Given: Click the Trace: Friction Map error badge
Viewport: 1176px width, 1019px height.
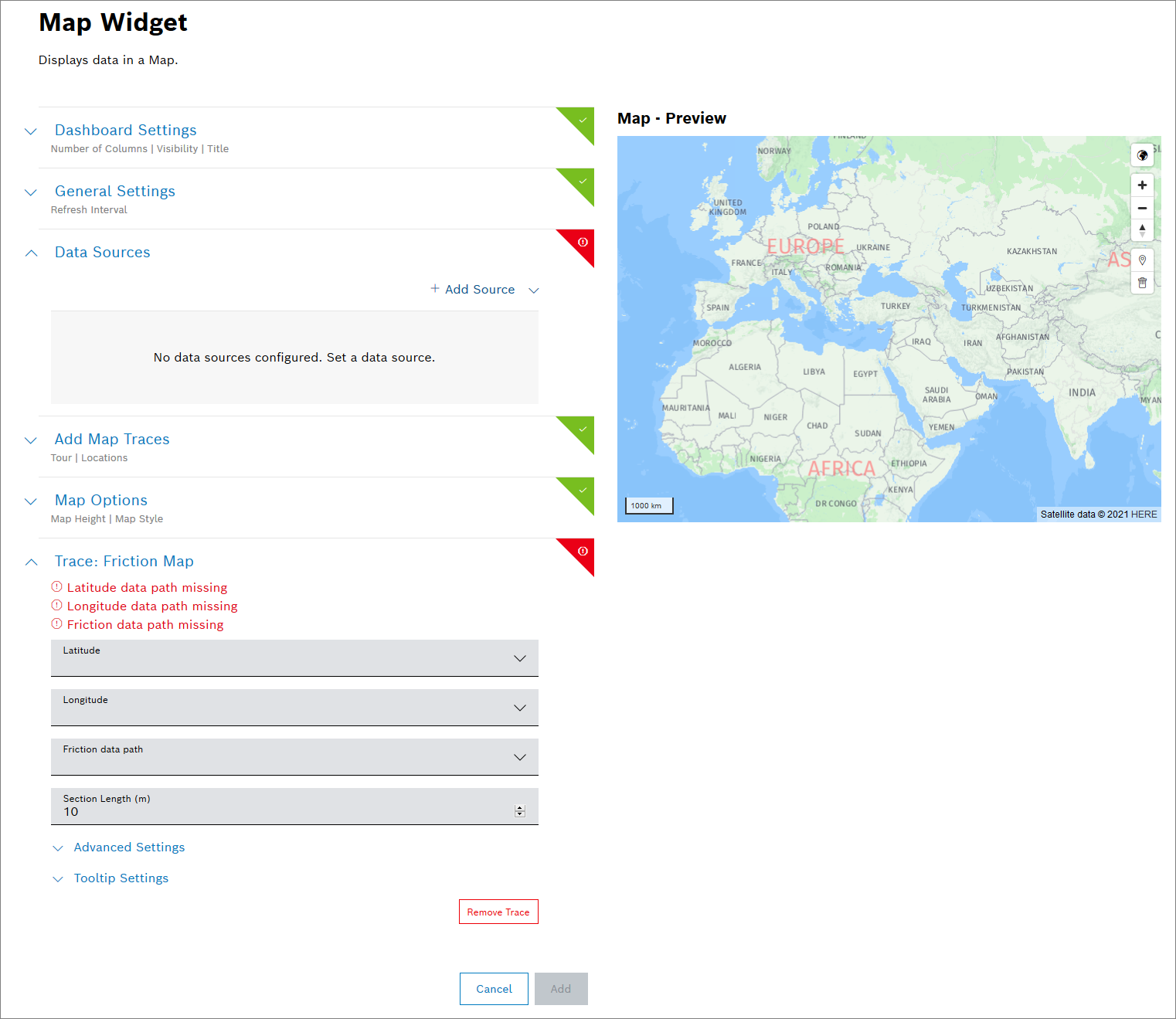Looking at the screenshot, I should [583, 552].
